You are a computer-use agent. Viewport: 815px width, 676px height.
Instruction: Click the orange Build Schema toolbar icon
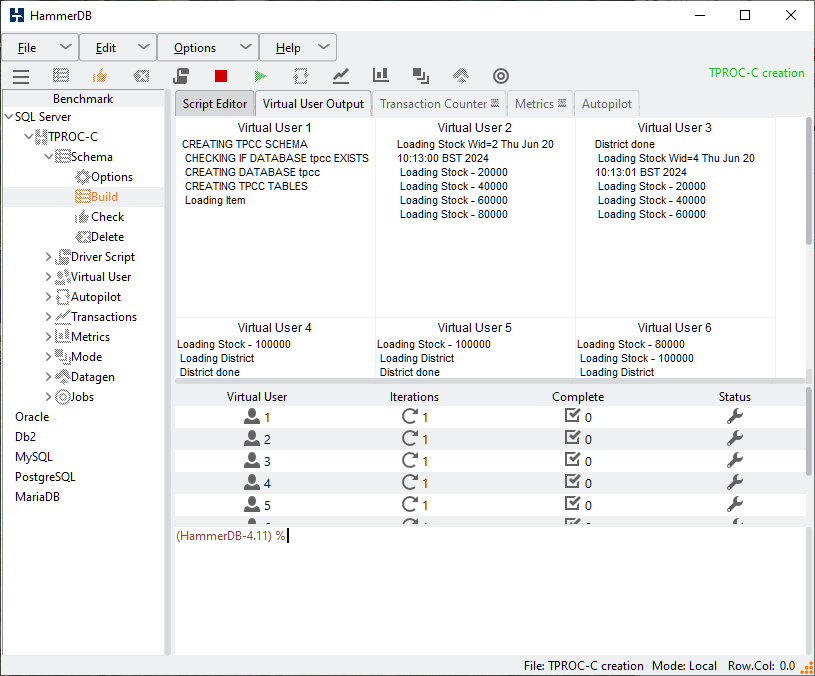pyautogui.click(x=100, y=76)
